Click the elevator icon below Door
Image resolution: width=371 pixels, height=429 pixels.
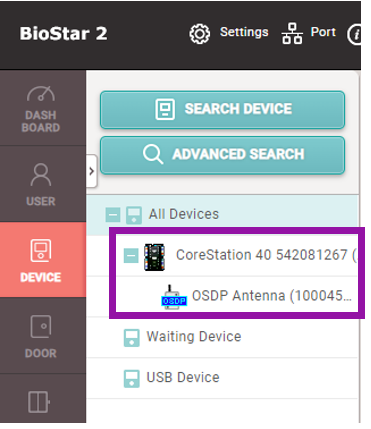coord(39,402)
